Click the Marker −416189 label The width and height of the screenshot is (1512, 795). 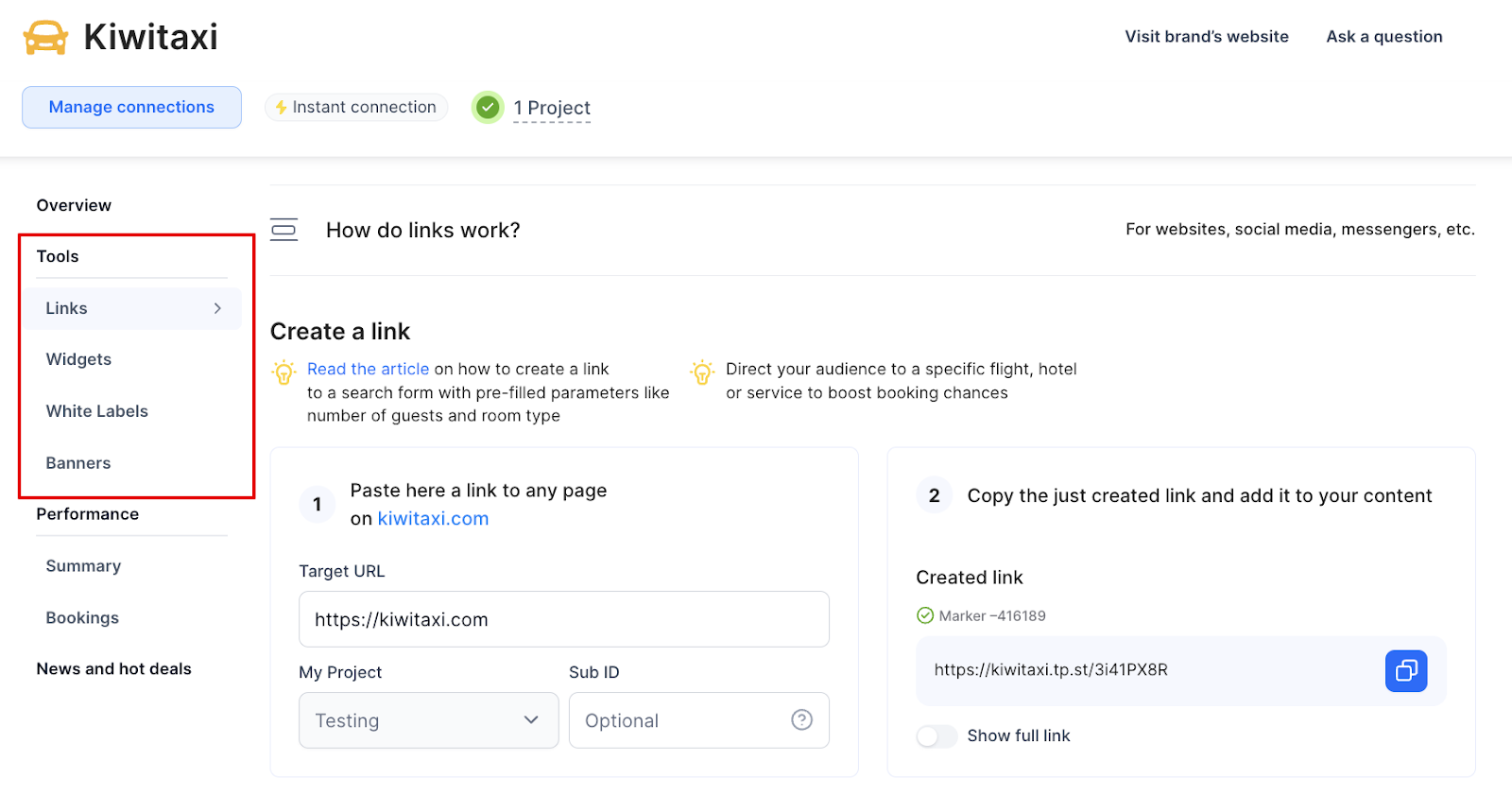pos(992,616)
